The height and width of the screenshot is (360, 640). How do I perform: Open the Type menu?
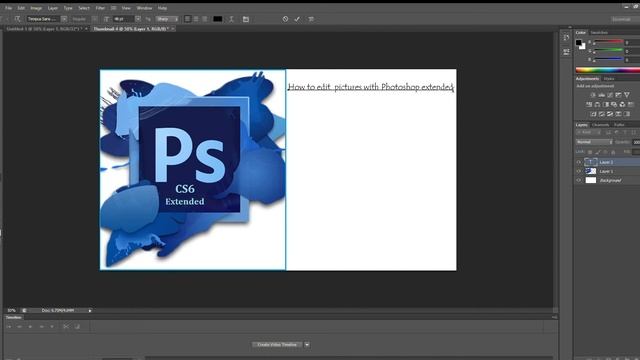click(68, 8)
